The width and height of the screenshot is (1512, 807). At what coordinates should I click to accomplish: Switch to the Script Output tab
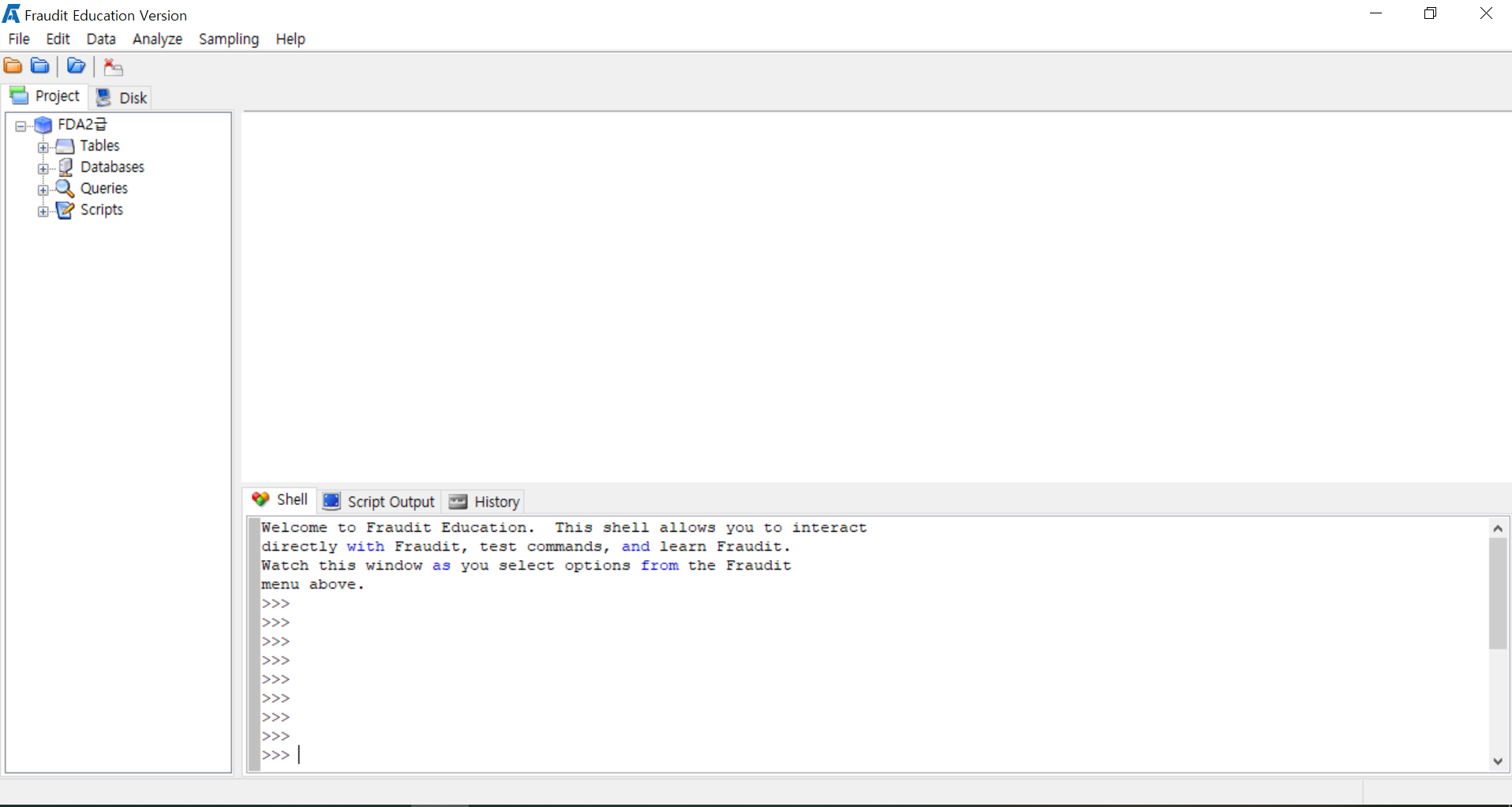coord(379,502)
